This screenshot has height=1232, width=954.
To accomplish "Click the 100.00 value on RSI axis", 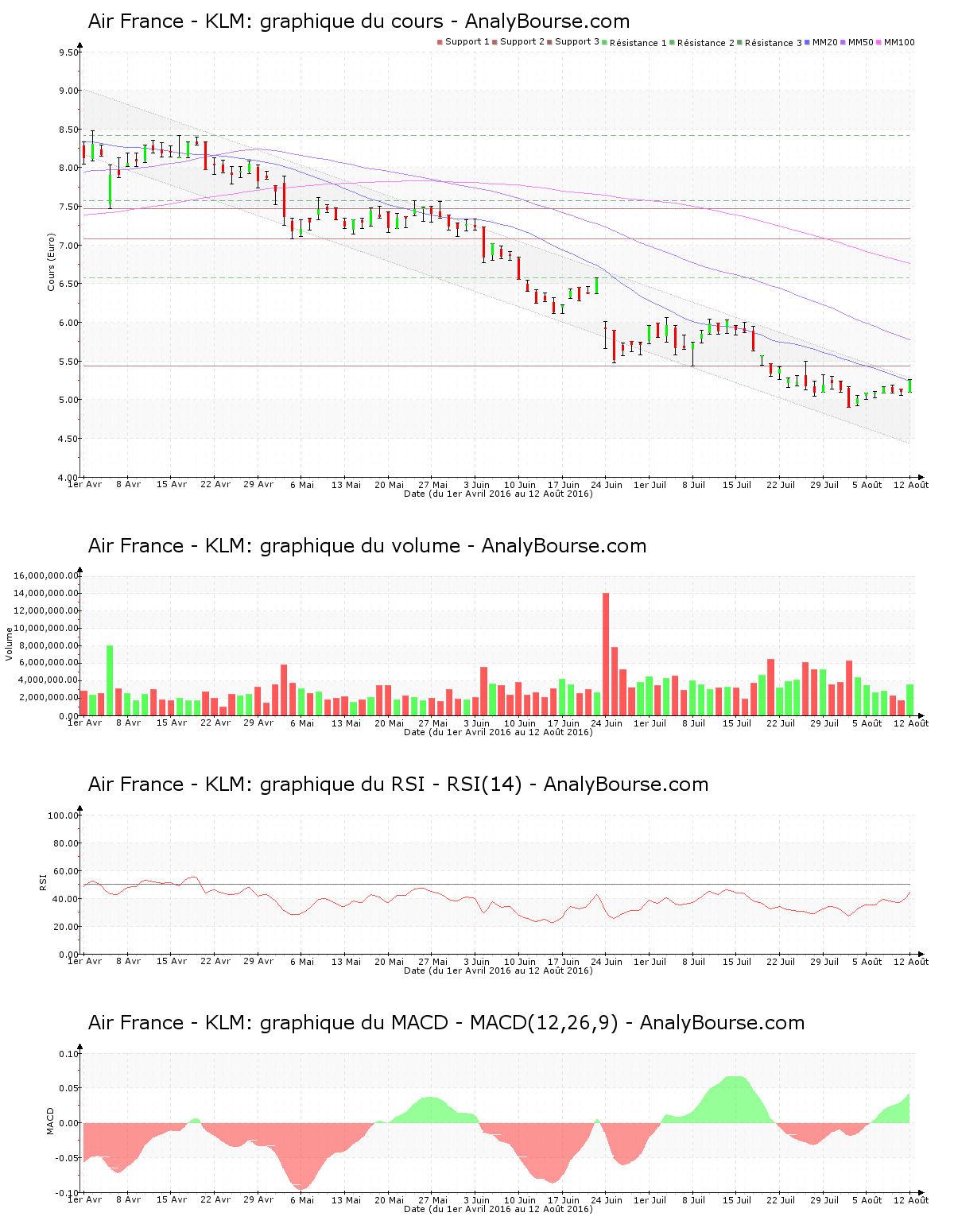I will (x=64, y=816).
